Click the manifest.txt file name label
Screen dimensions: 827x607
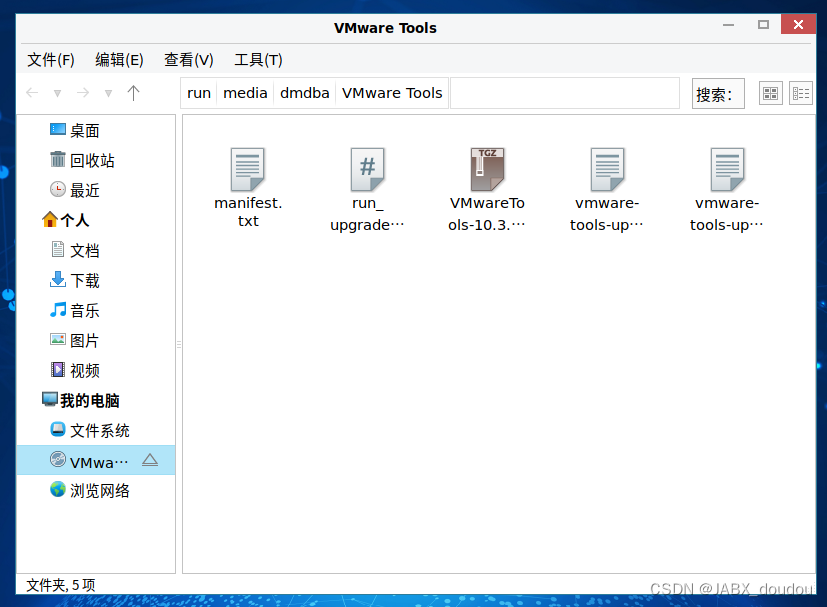pos(248,212)
